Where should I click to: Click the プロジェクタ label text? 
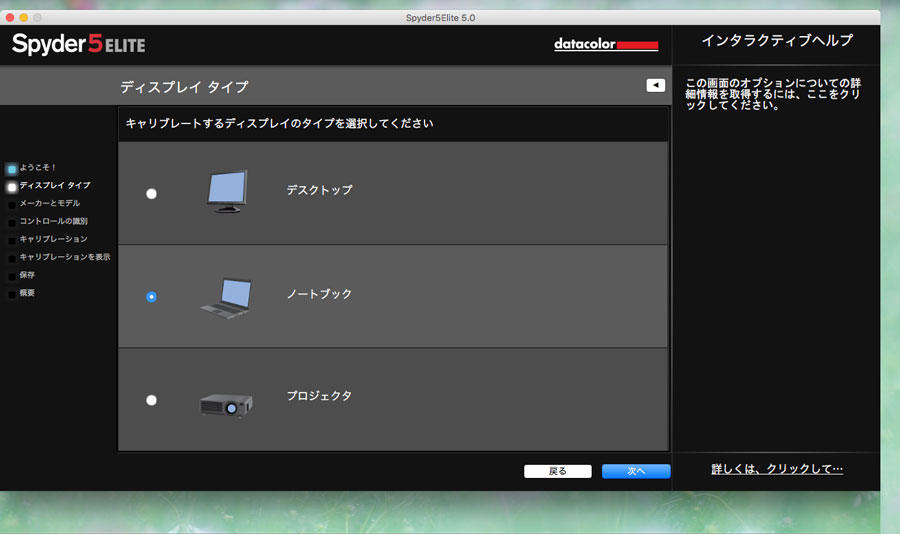tap(320, 396)
